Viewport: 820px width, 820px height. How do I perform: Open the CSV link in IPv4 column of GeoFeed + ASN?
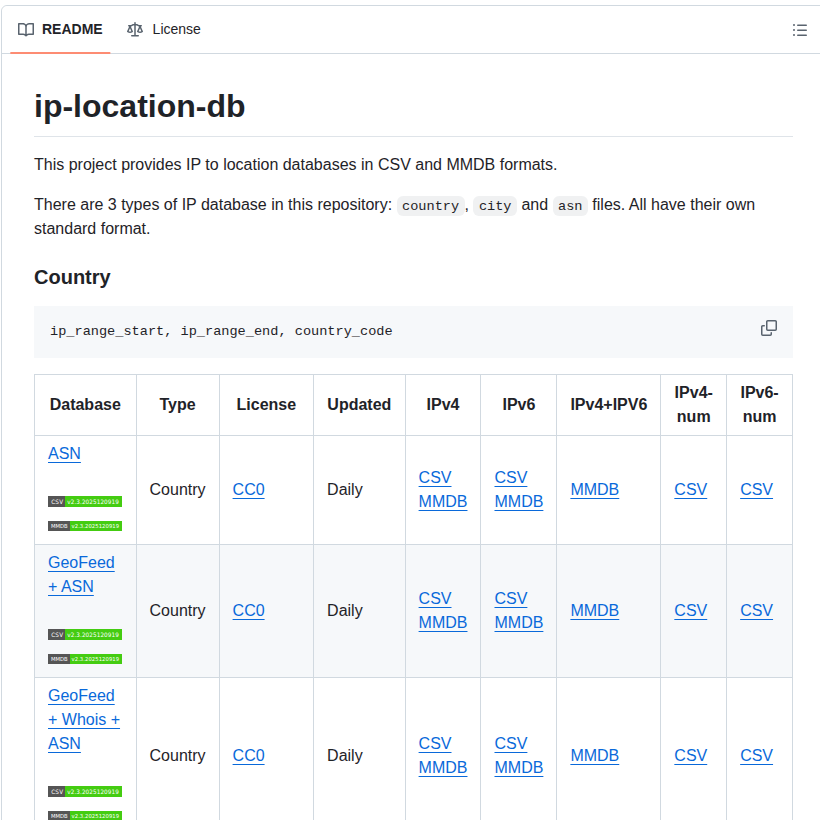pos(435,598)
